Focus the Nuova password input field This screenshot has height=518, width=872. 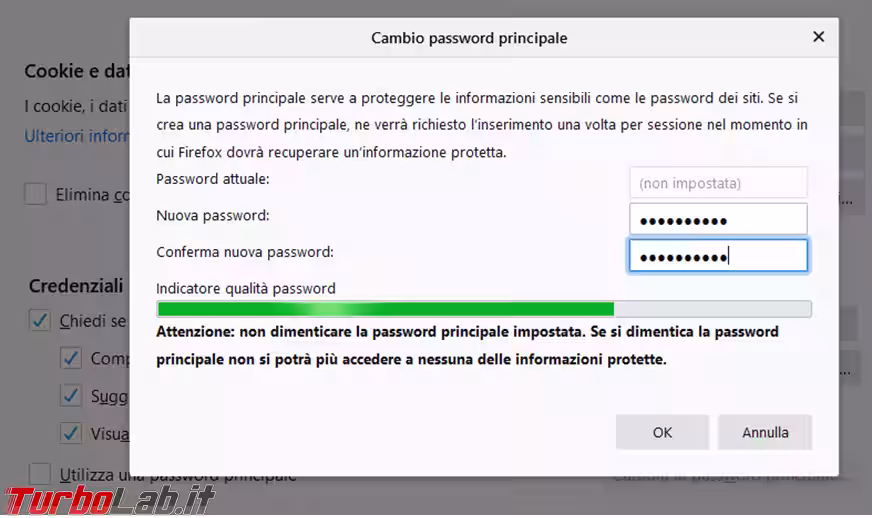coord(717,219)
